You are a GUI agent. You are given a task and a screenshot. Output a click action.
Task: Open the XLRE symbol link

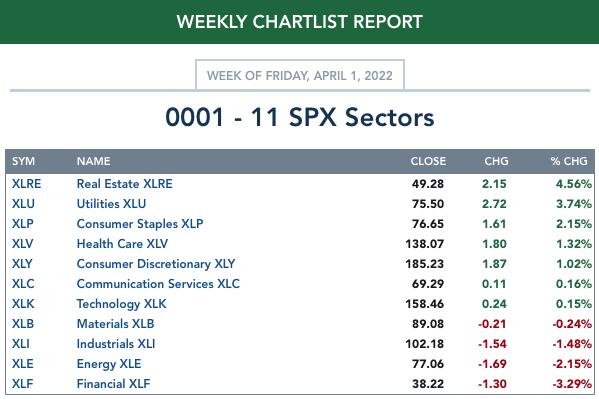(26, 184)
